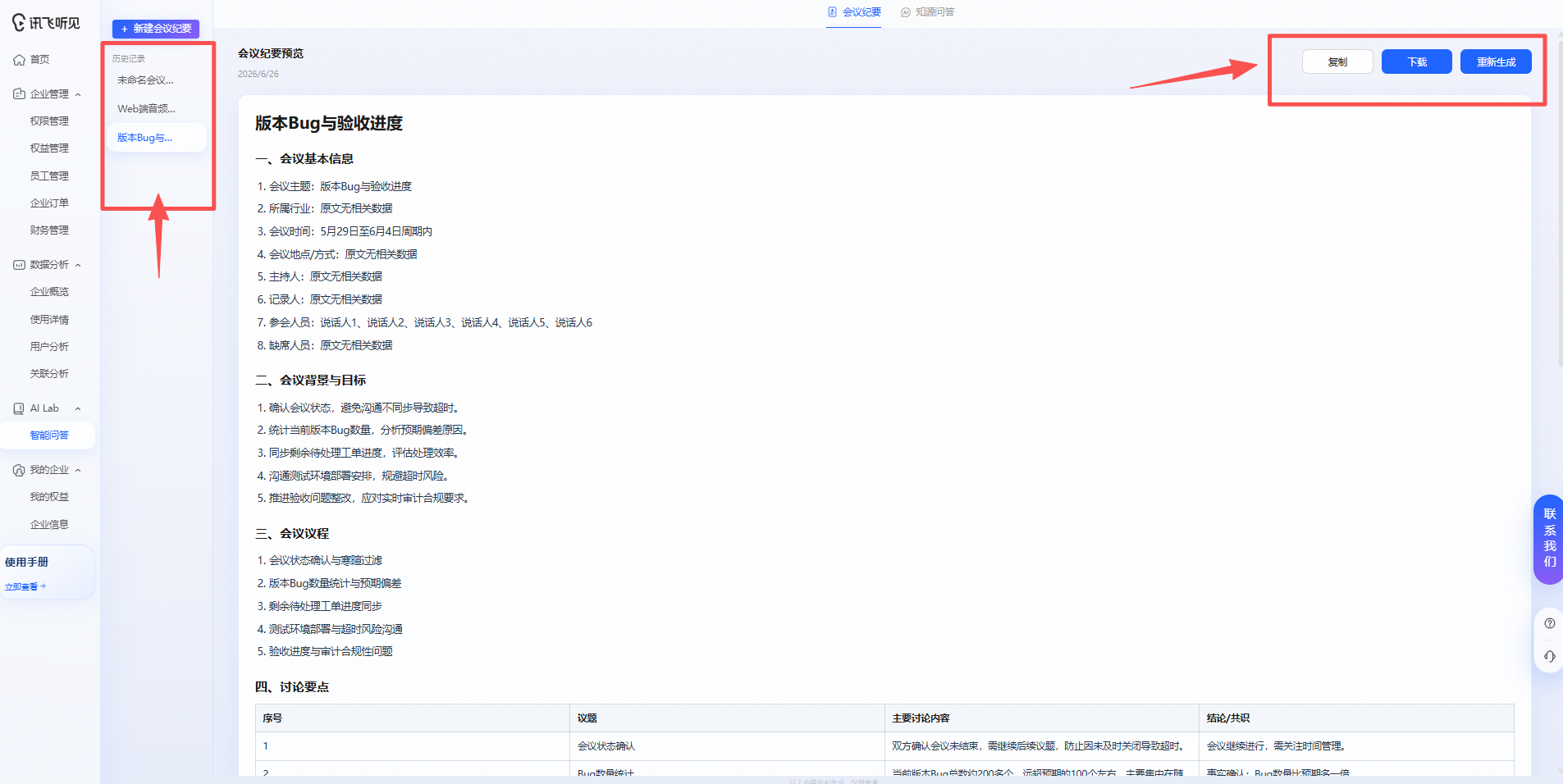Screen dimensions: 1563x784
Task: Click the 知源问答 tab icon
Action: [906, 12]
